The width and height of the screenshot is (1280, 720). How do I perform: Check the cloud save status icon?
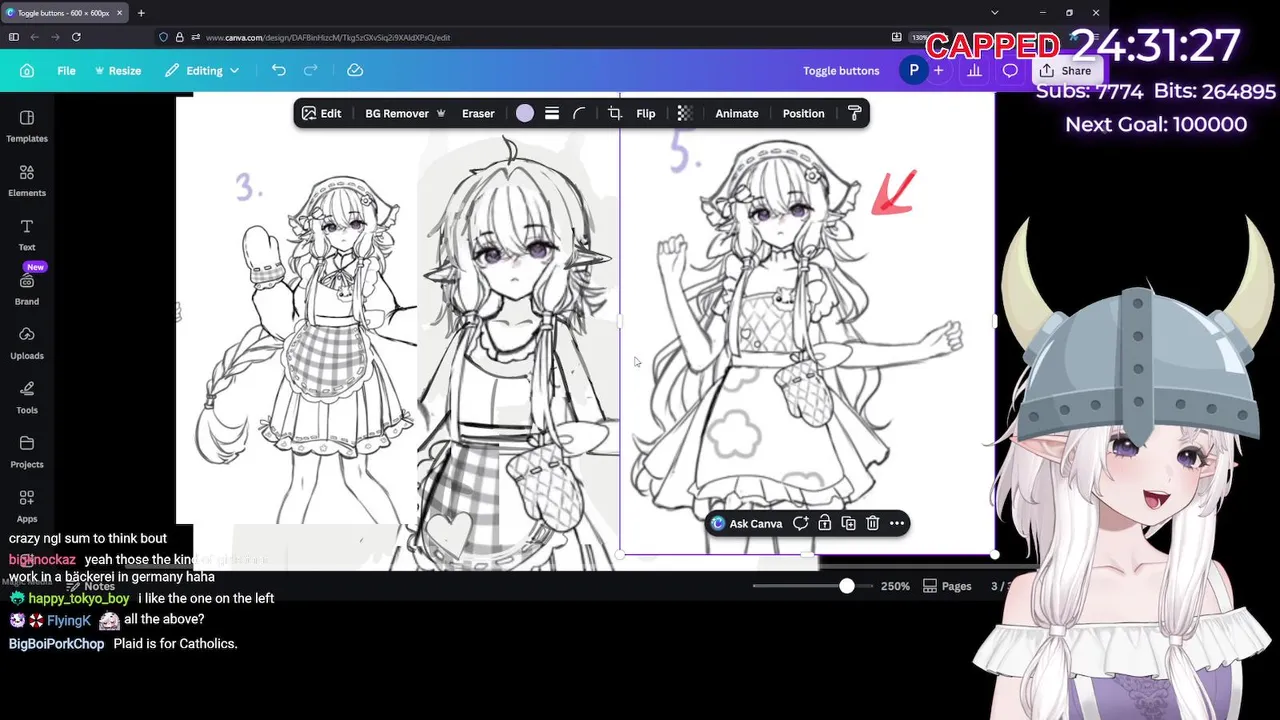(355, 70)
